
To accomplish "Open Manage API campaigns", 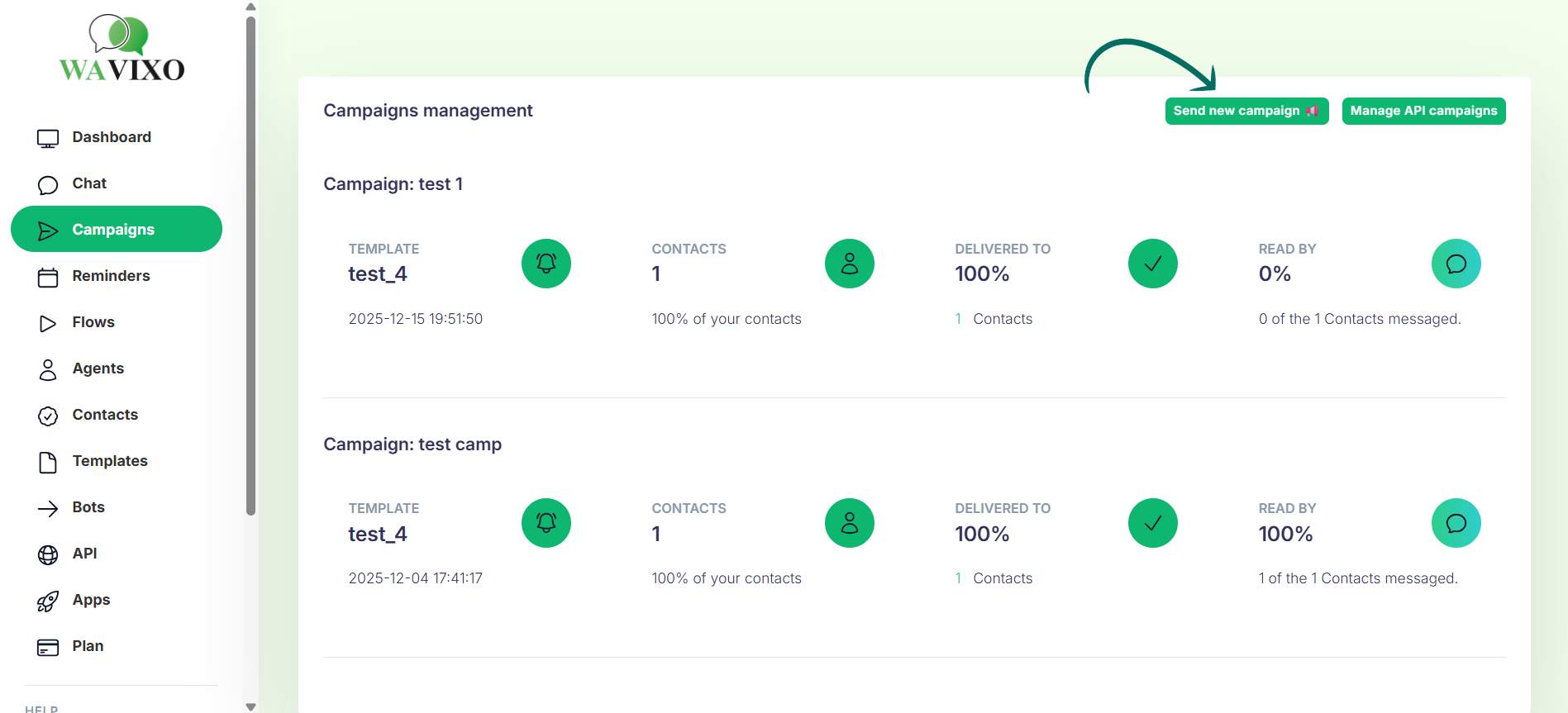I will point(1423,111).
